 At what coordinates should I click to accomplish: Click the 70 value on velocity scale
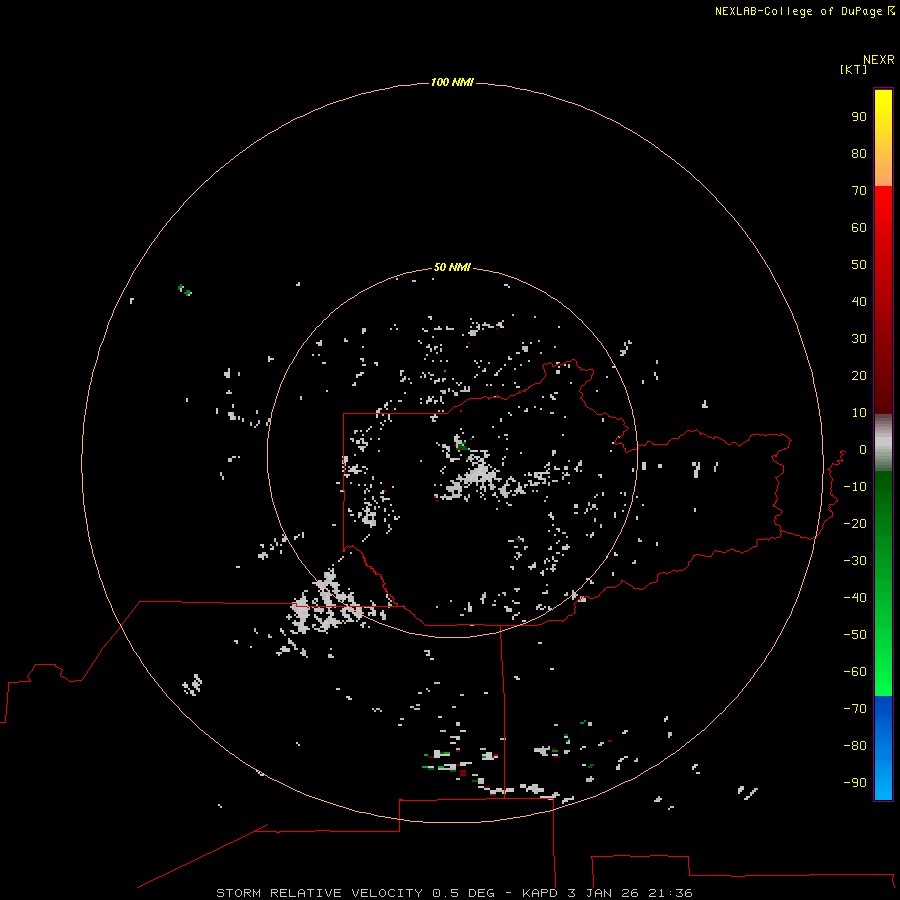[859, 191]
